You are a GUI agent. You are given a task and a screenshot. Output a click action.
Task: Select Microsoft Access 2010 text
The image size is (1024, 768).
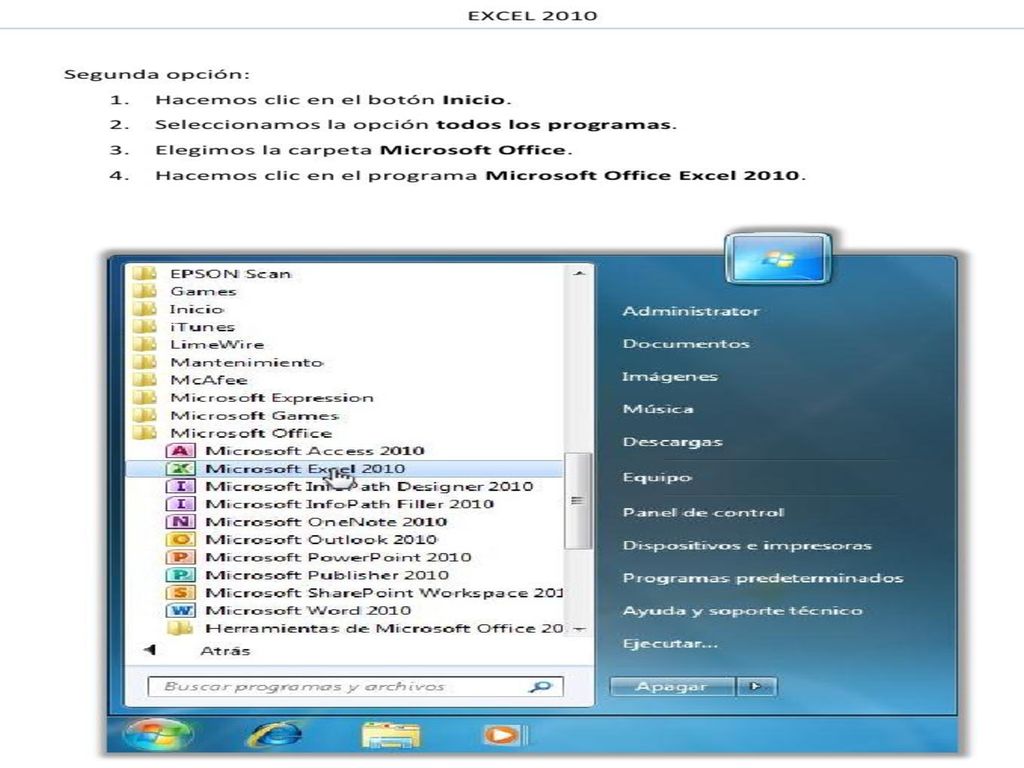[x=315, y=451]
